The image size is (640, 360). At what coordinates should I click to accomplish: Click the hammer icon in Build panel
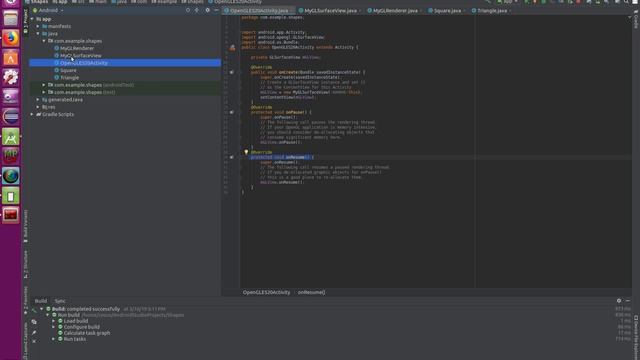34,310
